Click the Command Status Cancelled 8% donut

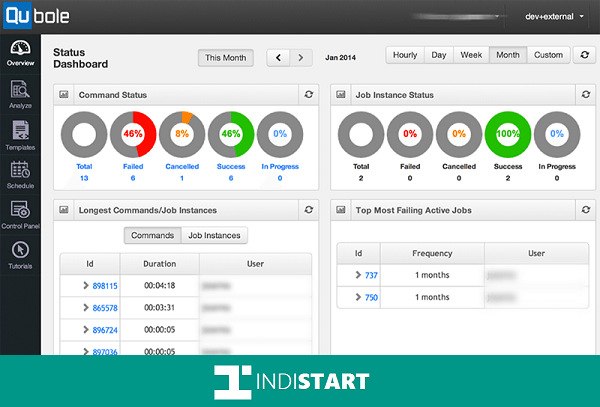[182, 134]
